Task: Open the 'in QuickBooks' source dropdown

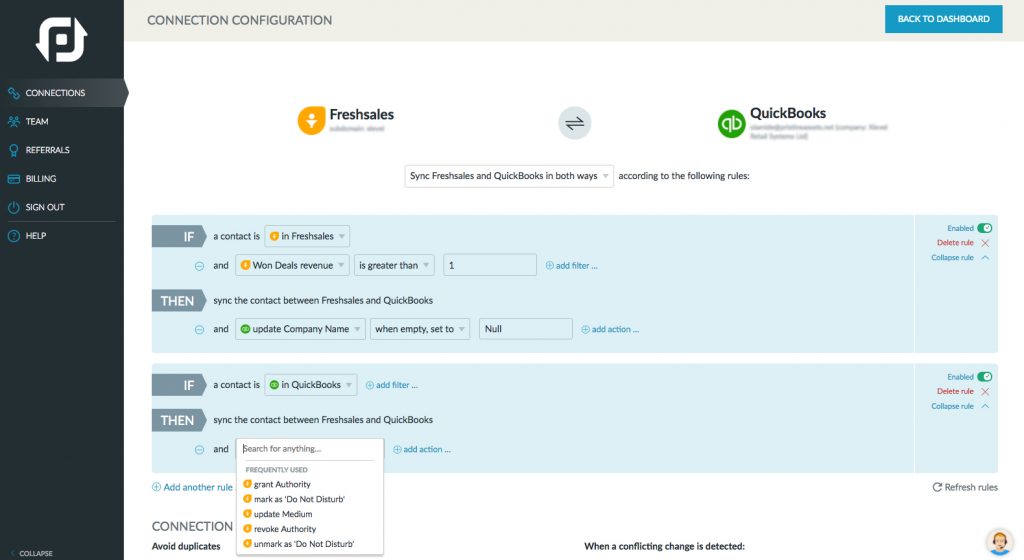Action: (311, 385)
